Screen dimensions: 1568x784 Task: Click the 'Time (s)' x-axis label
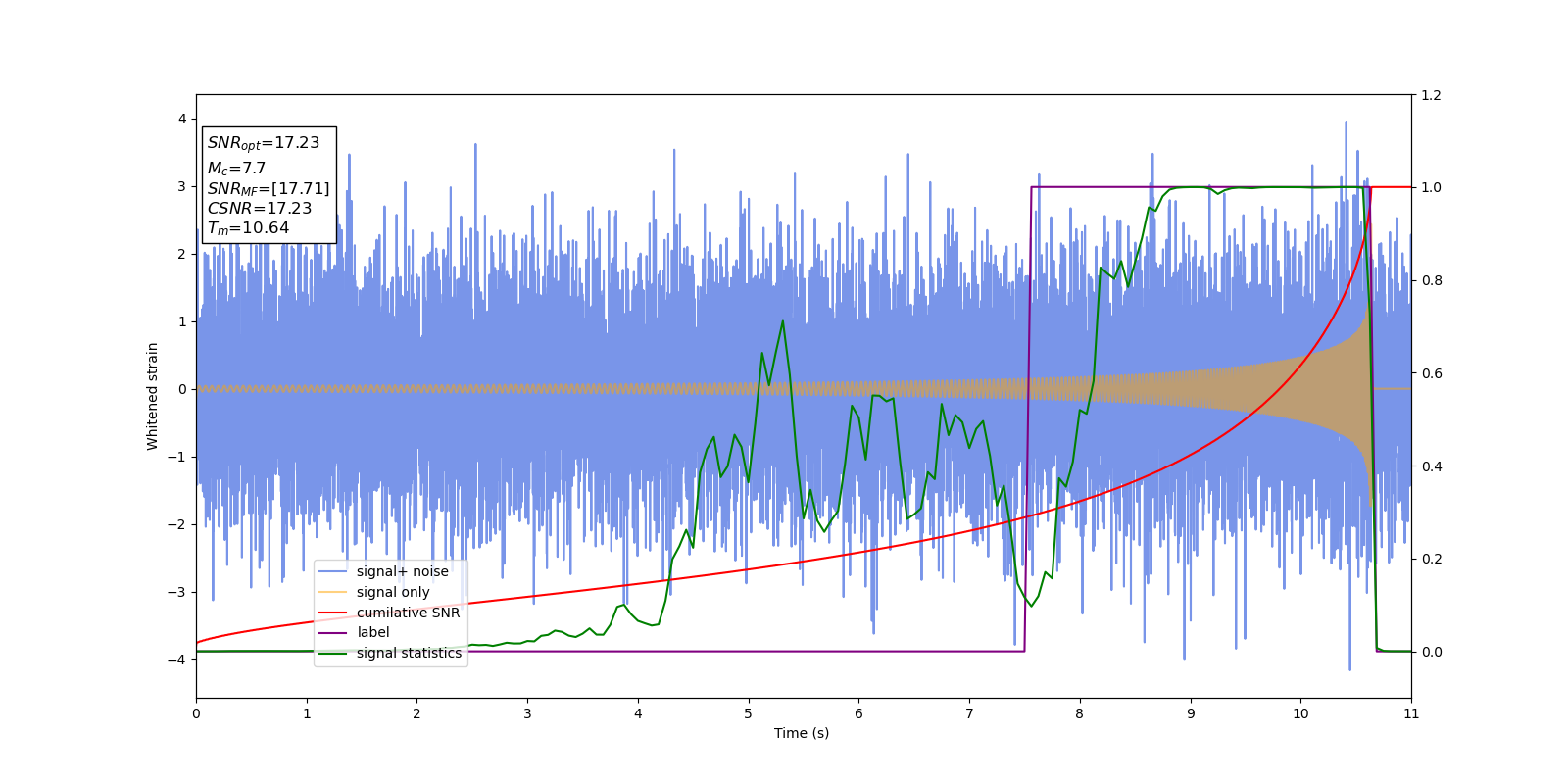pyautogui.click(x=802, y=733)
